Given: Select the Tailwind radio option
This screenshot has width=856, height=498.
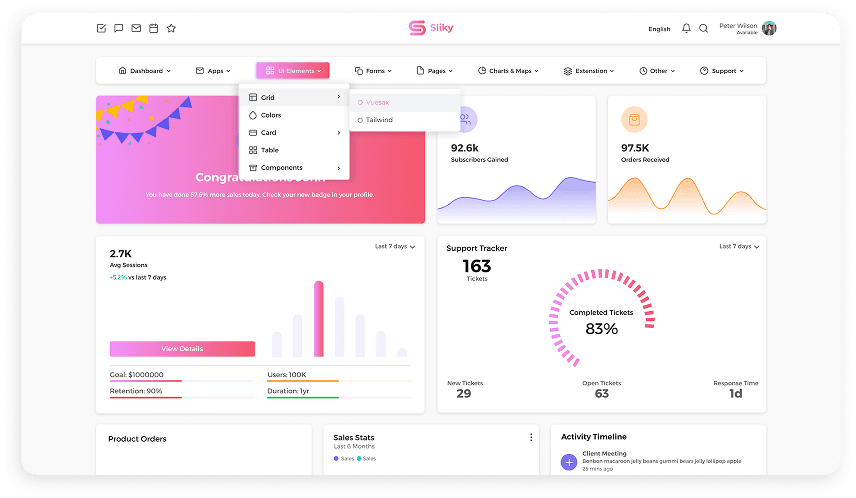Looking at the screenshot, I should (x=376, y=120).
